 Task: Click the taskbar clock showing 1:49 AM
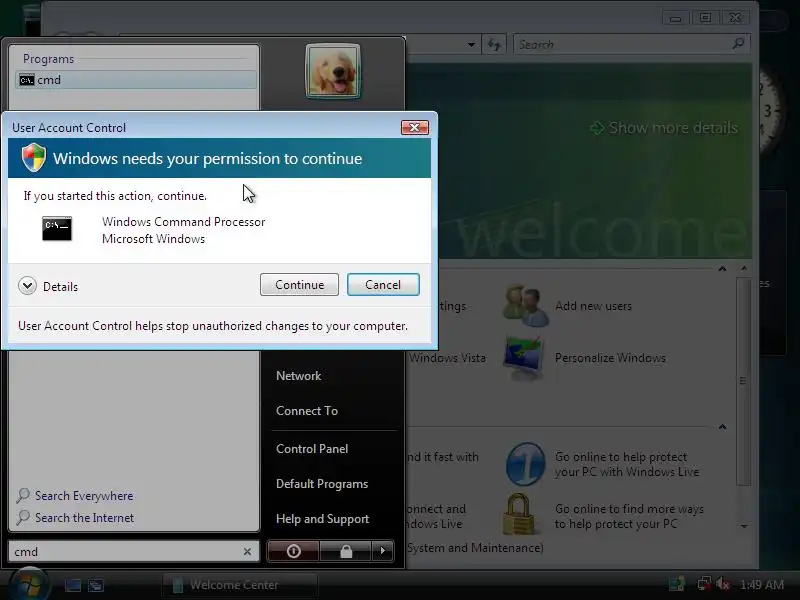pos(761,585)
